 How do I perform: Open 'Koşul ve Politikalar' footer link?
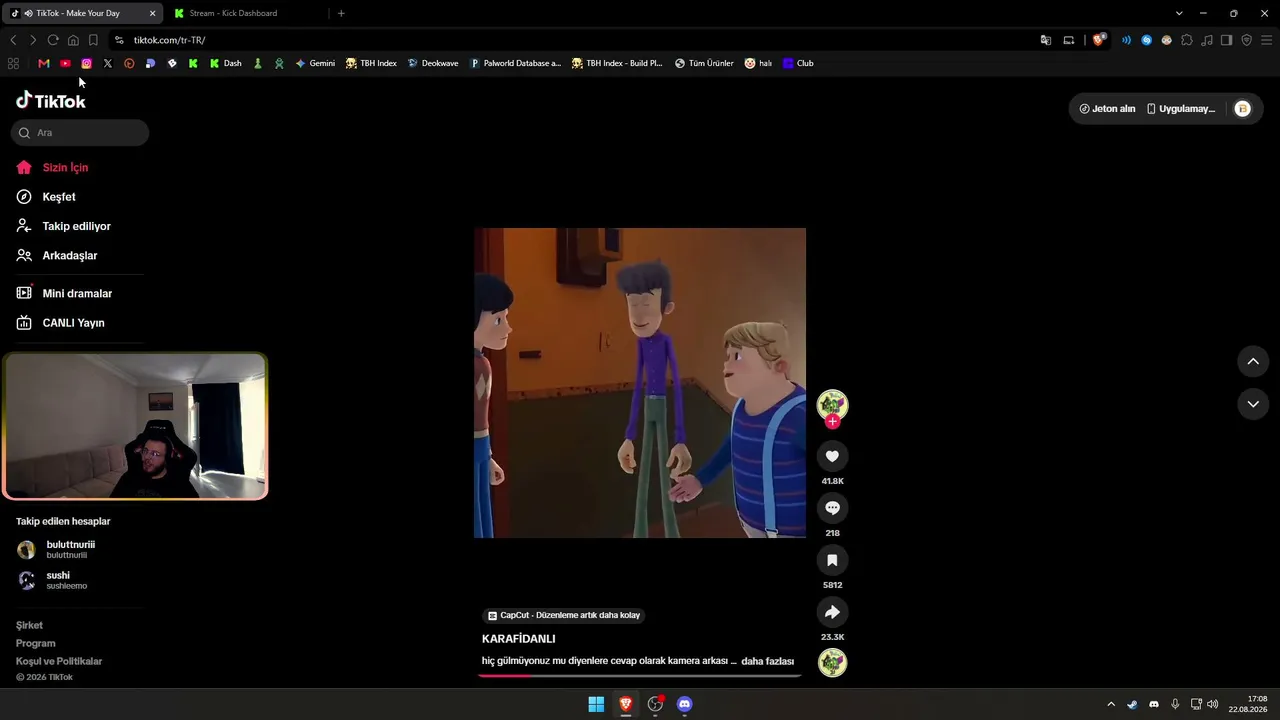point(59,661)
